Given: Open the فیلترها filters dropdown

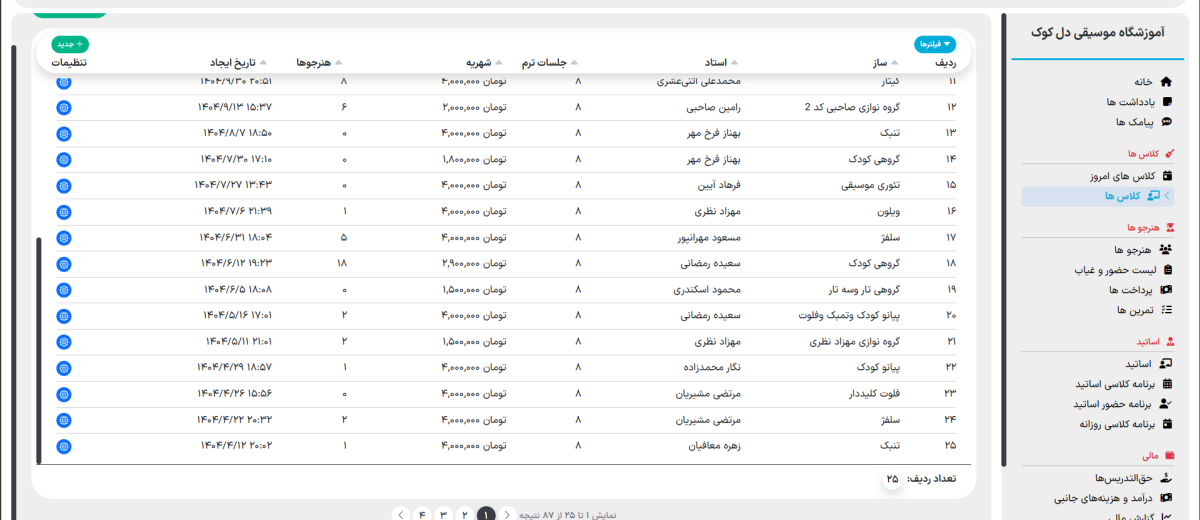Looking at the screenshot, I should click(935, 44).
